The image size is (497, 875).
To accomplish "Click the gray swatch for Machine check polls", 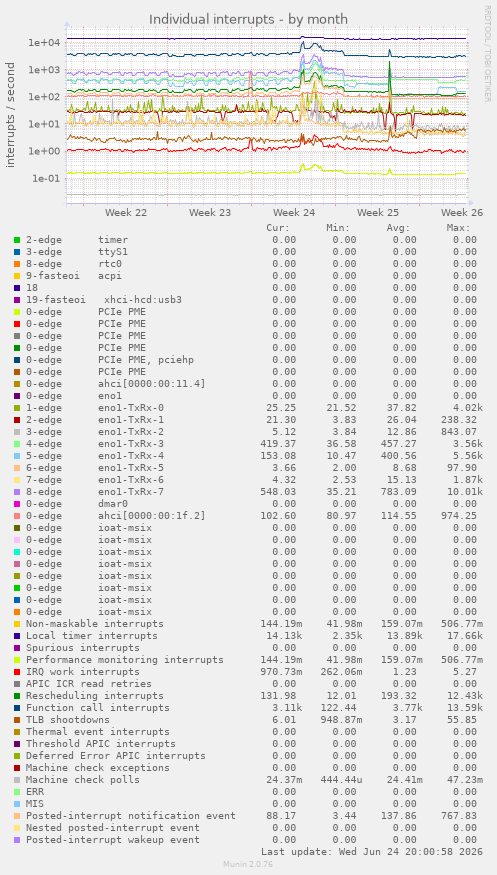I will [x=17, y=780].
